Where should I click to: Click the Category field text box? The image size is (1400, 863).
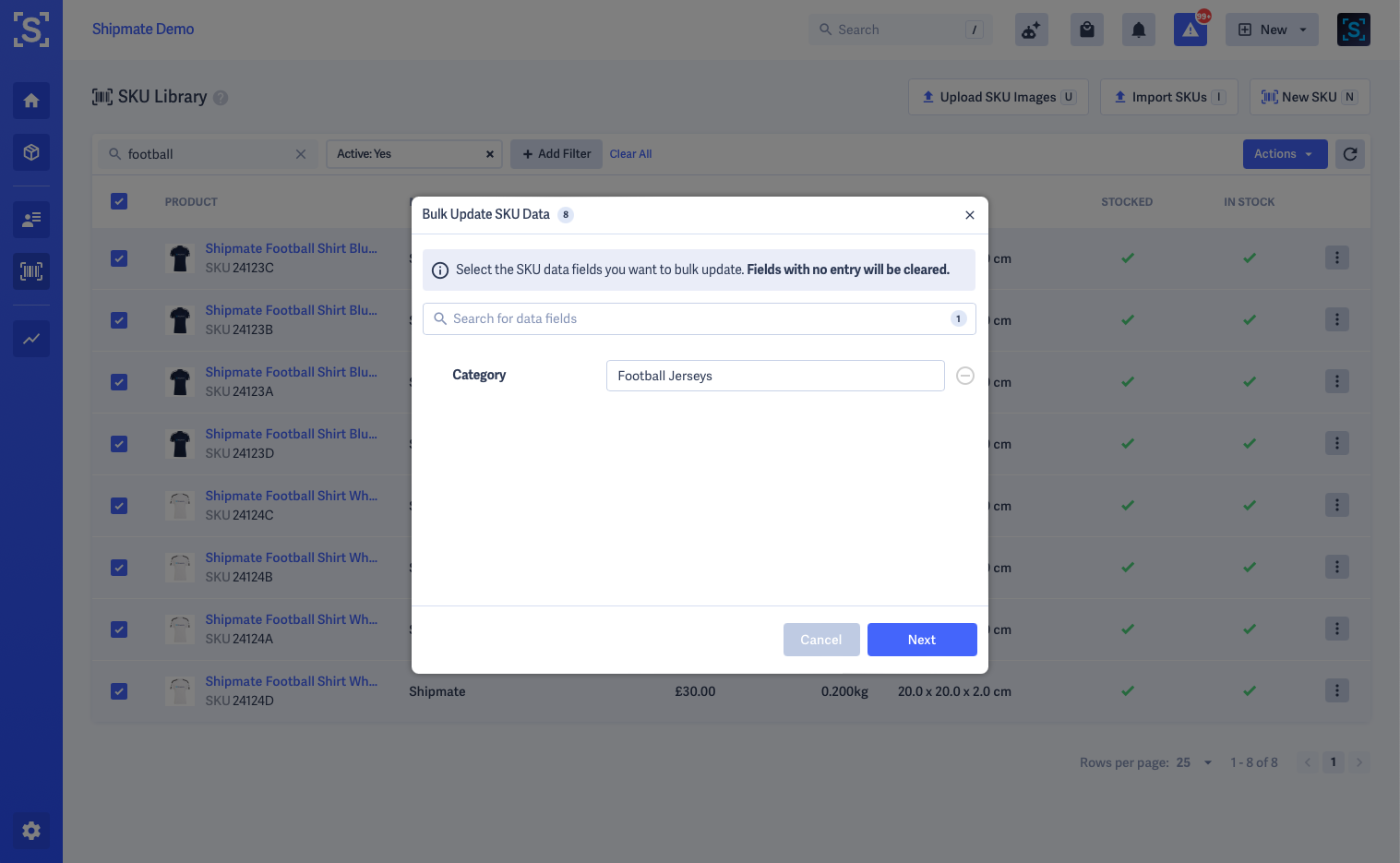(x=775, y=376)
